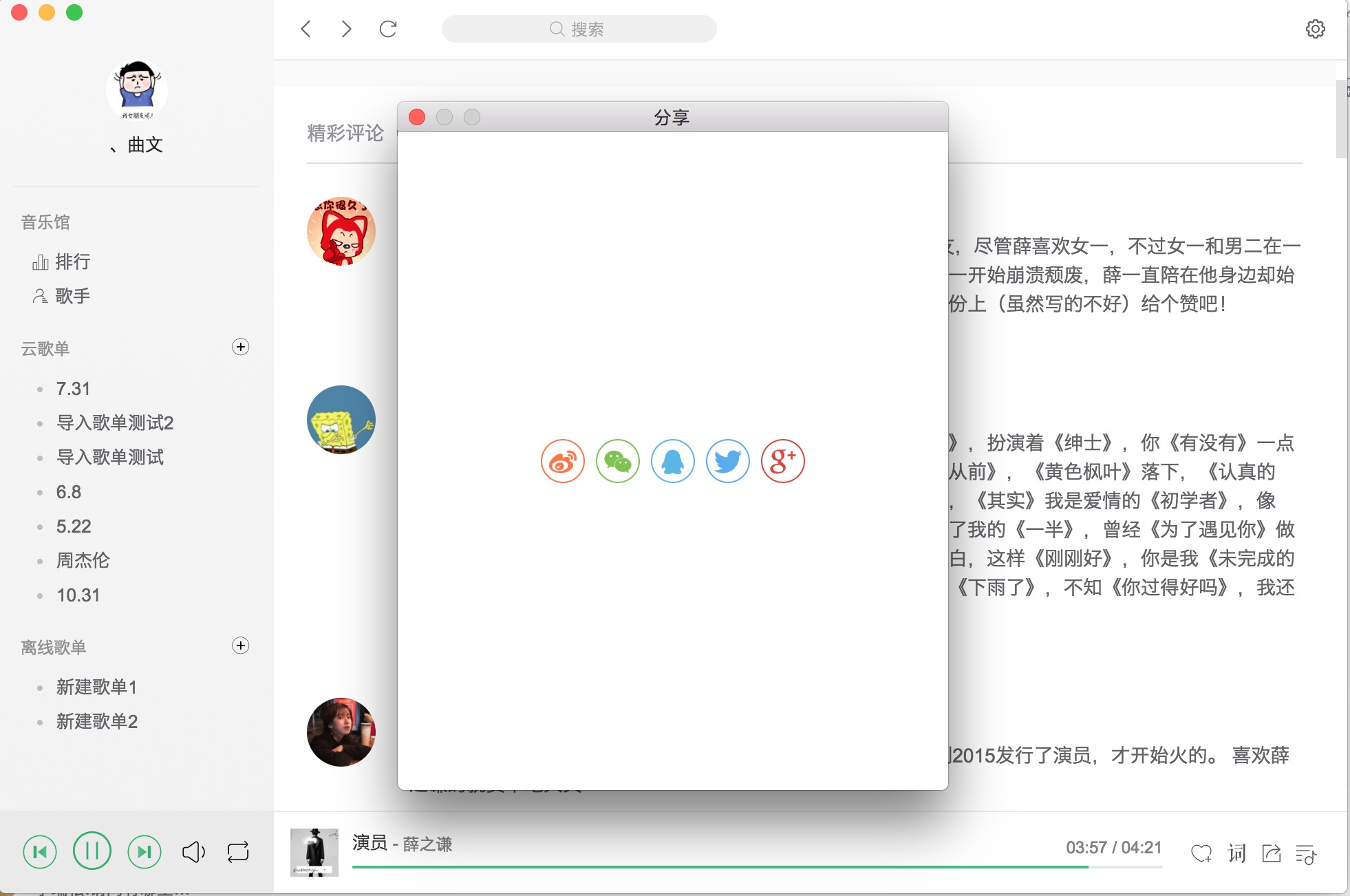The height and width of the screenshot is (896, 1350).
Task: Open the playlist queue icon
Action: pyautogui.click(x=1305, y=854)
